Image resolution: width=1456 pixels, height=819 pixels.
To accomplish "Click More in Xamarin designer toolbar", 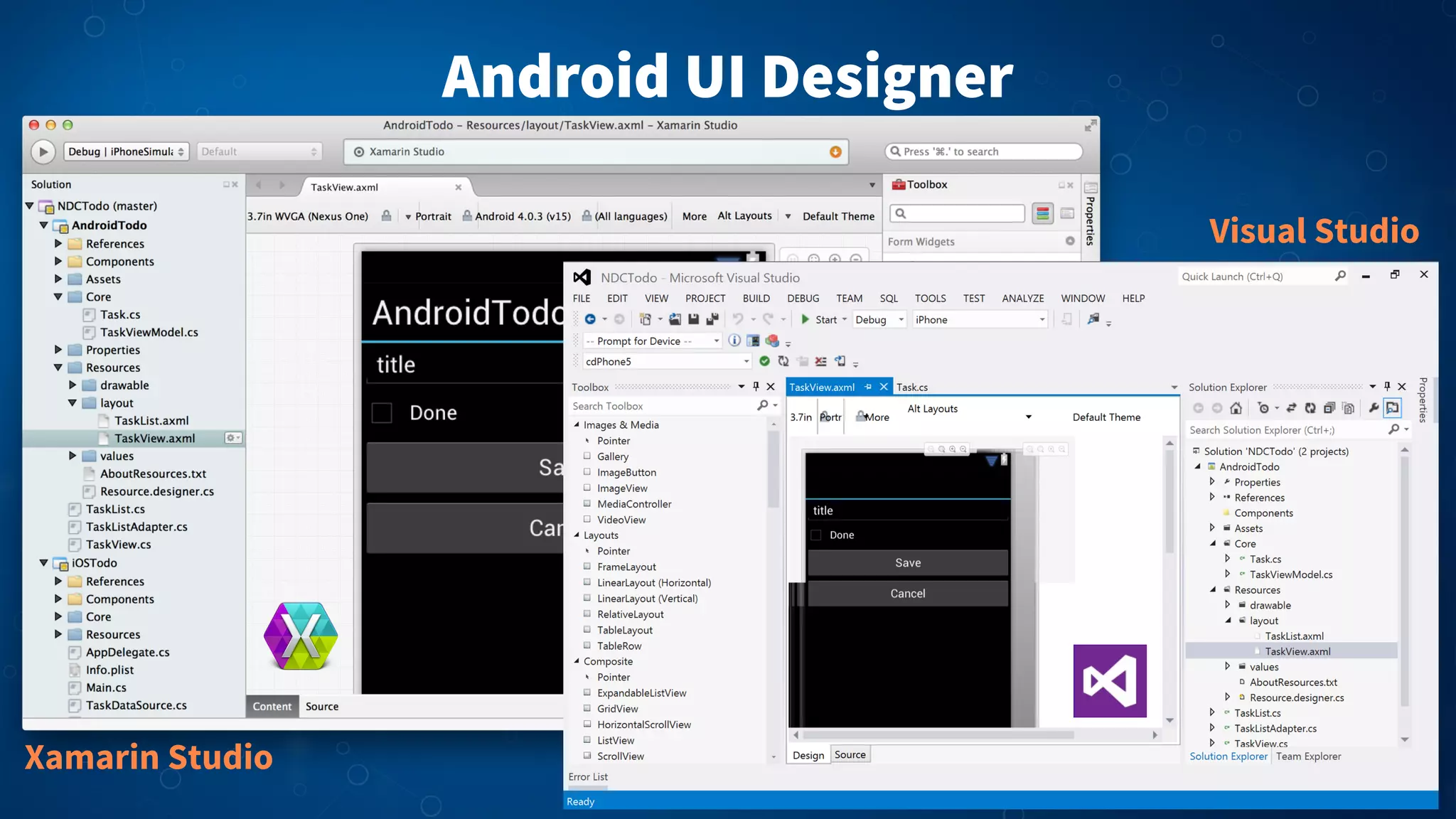I will (x=694, y=216).
